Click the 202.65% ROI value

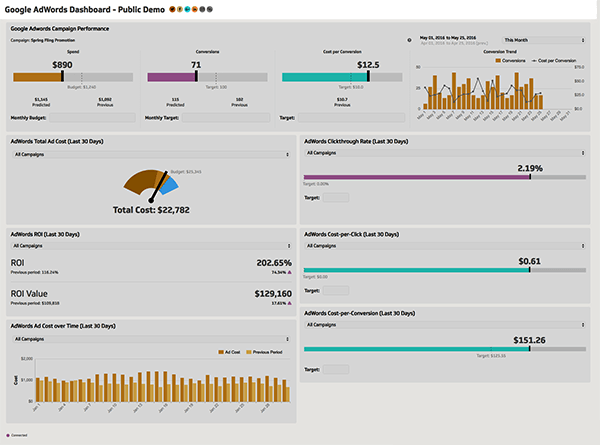274,263
